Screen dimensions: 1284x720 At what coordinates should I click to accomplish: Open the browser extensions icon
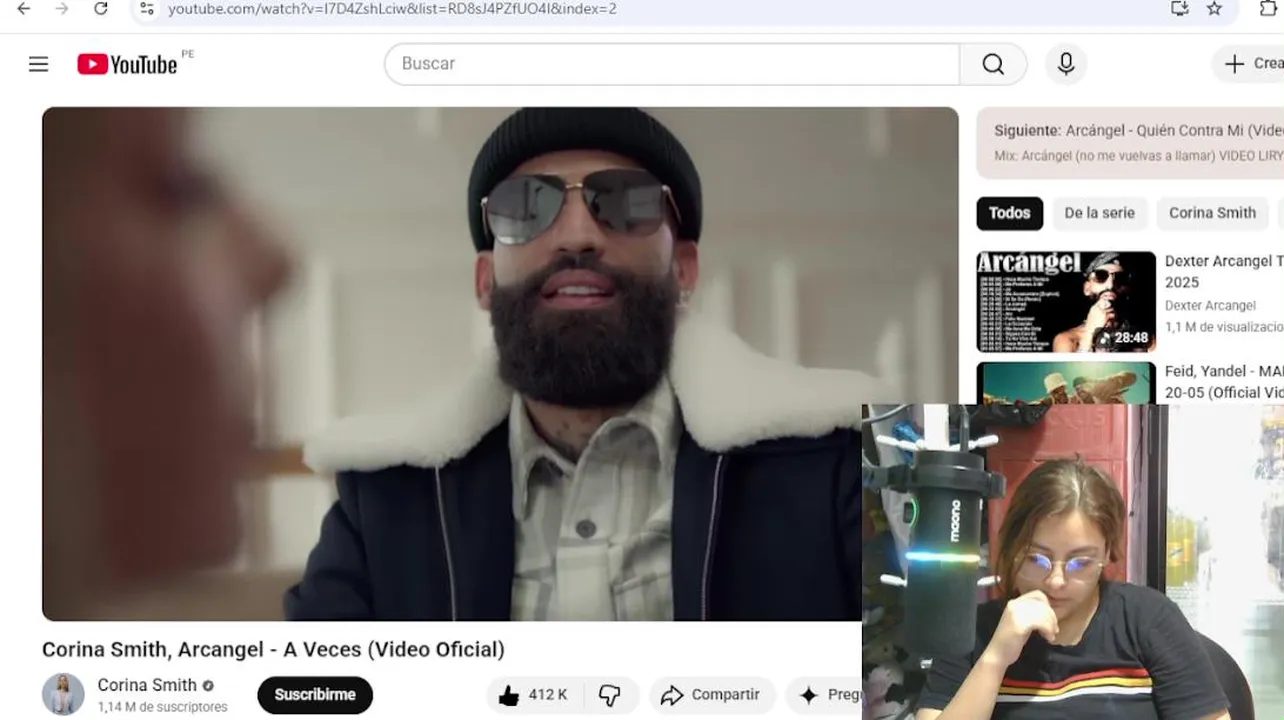tap(1268, 9)
